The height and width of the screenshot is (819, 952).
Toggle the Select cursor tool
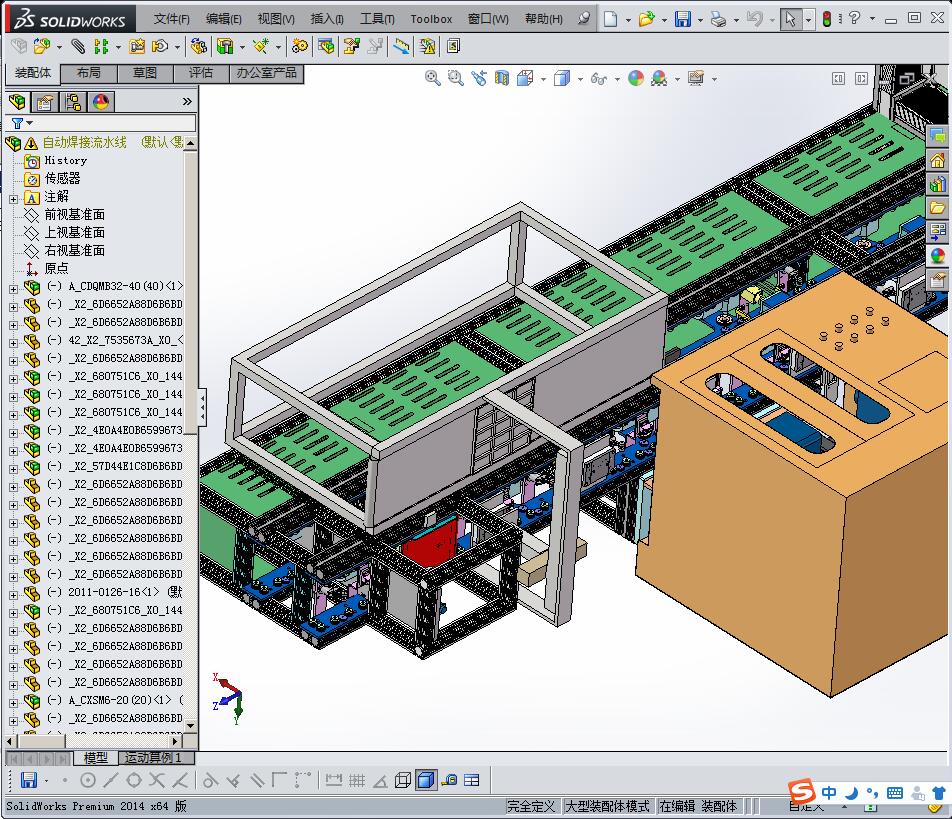790,19
